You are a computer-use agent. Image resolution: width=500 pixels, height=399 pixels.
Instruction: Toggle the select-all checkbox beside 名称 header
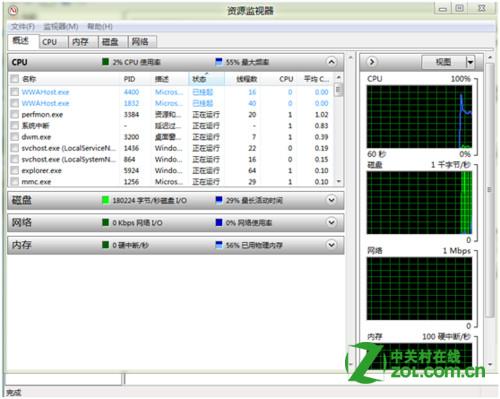point(14,79)
